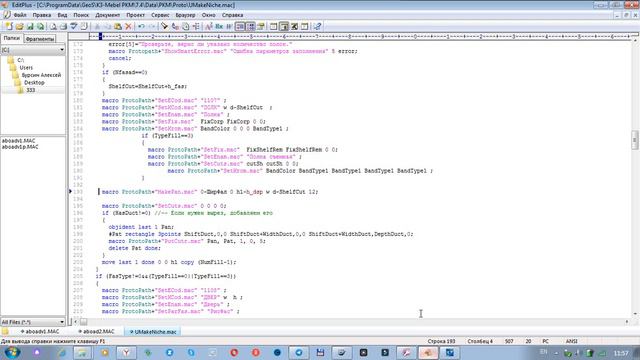
Task: Click the Set Font icon
Action: pos(209,26)
